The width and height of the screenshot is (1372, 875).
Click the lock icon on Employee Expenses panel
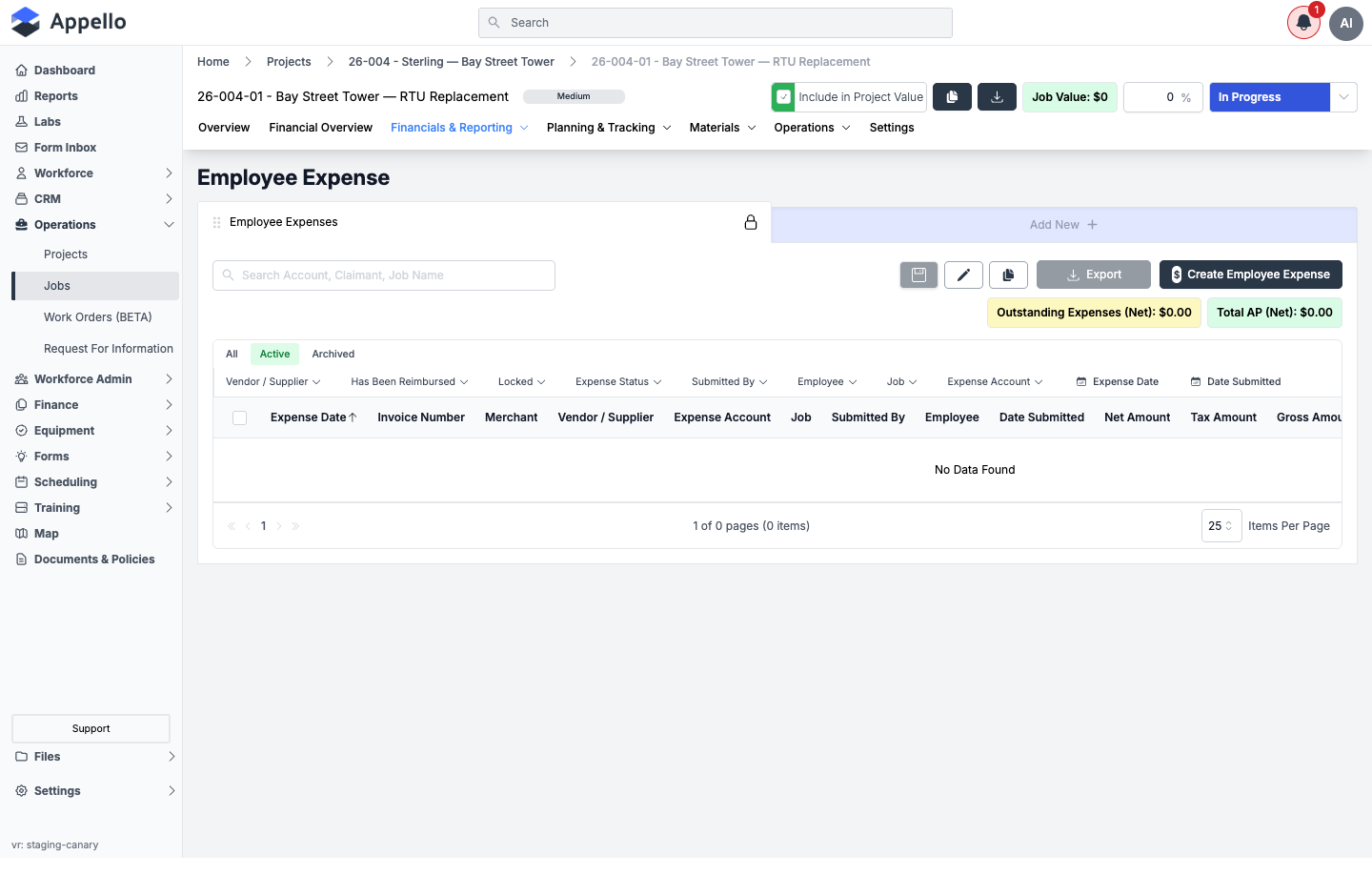click(x=751, y=222)
